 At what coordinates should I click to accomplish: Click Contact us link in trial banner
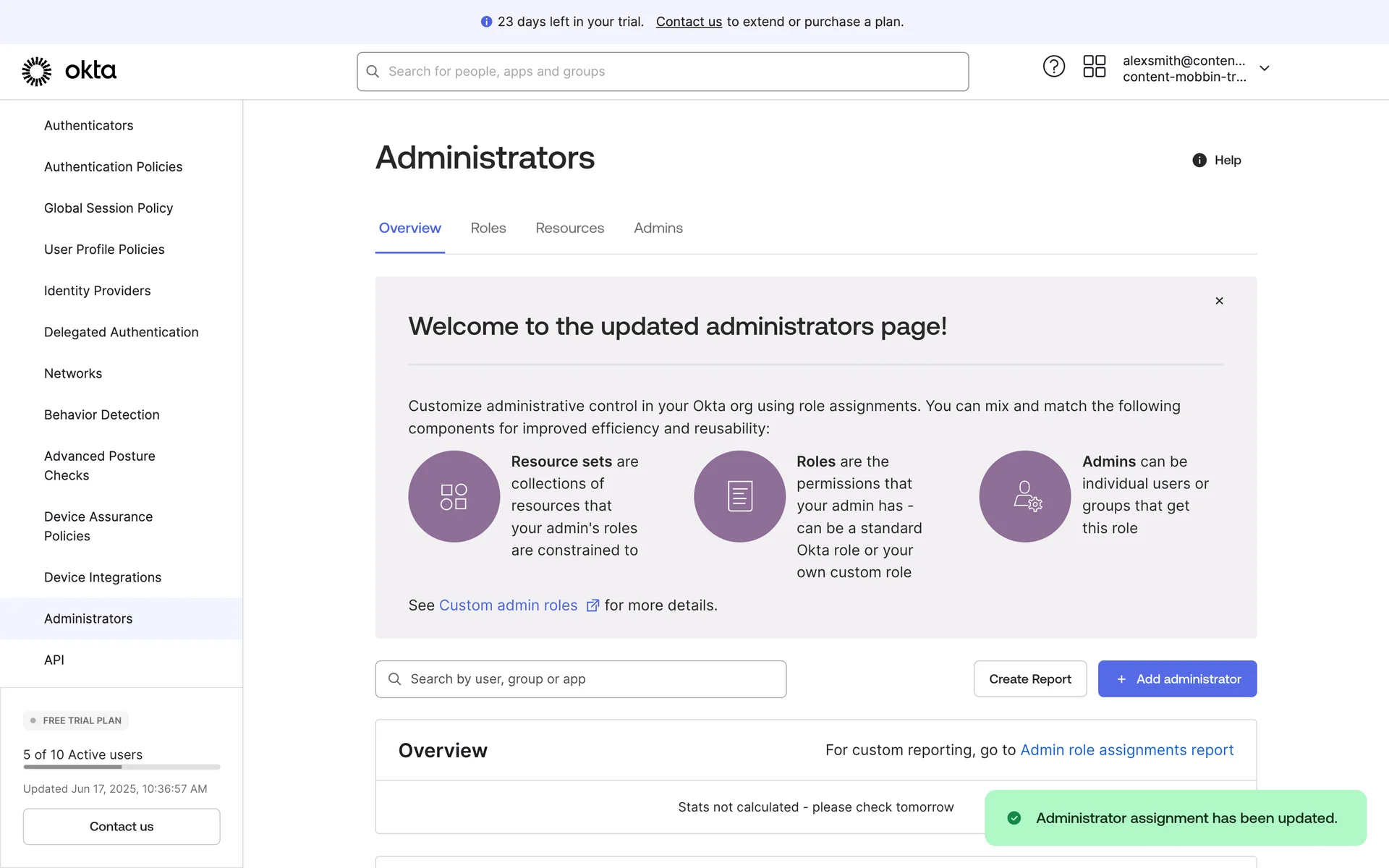[688, 22]
